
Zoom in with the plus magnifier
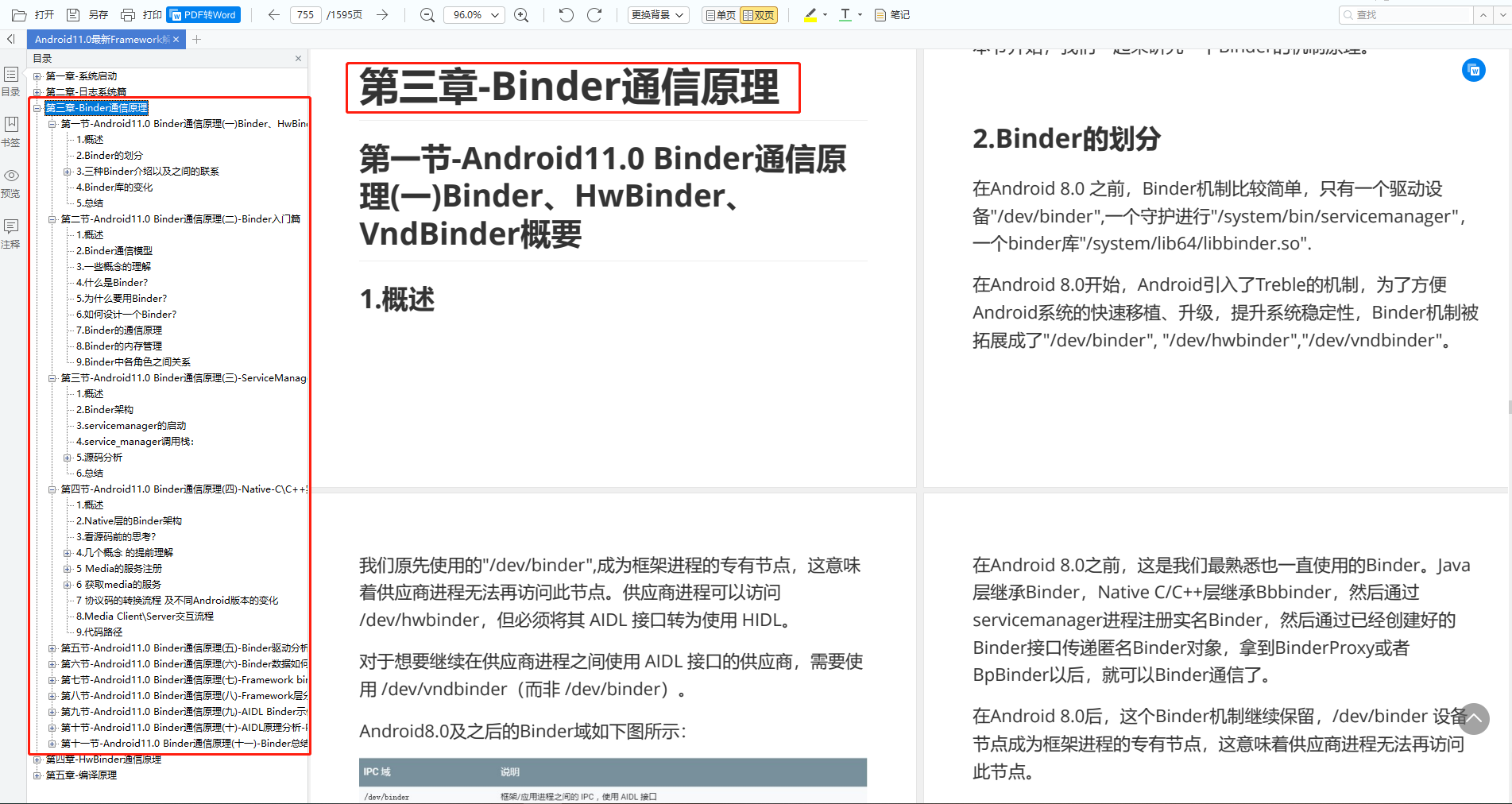click(x=521, y=14)
